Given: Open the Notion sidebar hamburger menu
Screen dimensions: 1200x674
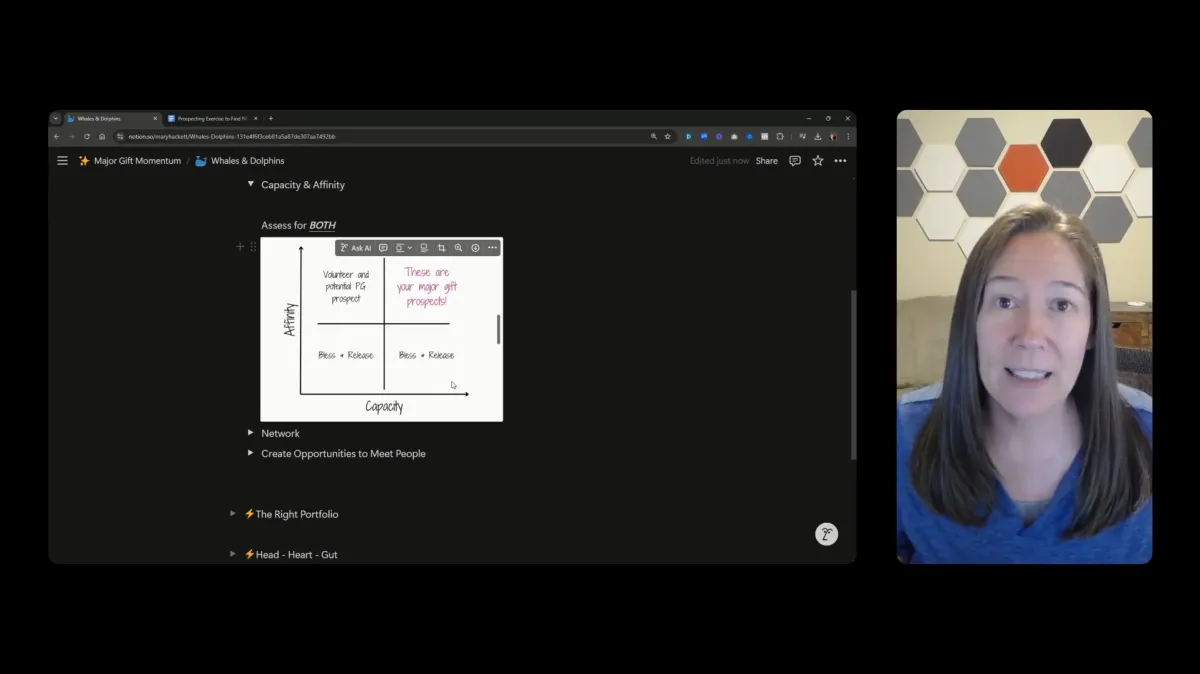Looking at the screenshot, I should (62, 161).
